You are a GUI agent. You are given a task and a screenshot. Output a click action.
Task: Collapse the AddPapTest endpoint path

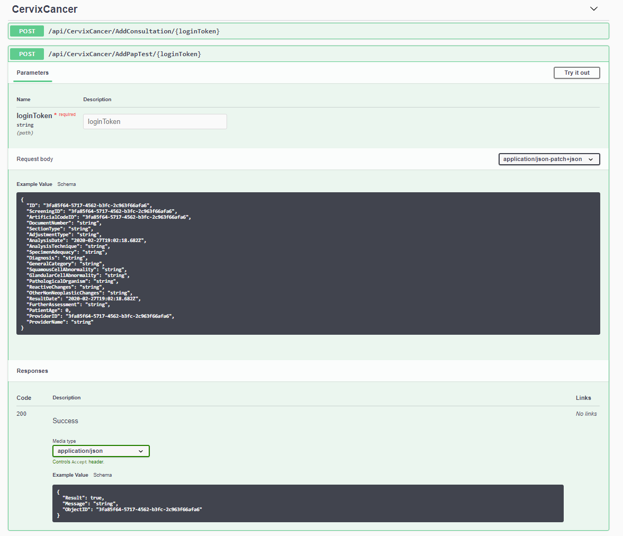(x=124, y=54)
